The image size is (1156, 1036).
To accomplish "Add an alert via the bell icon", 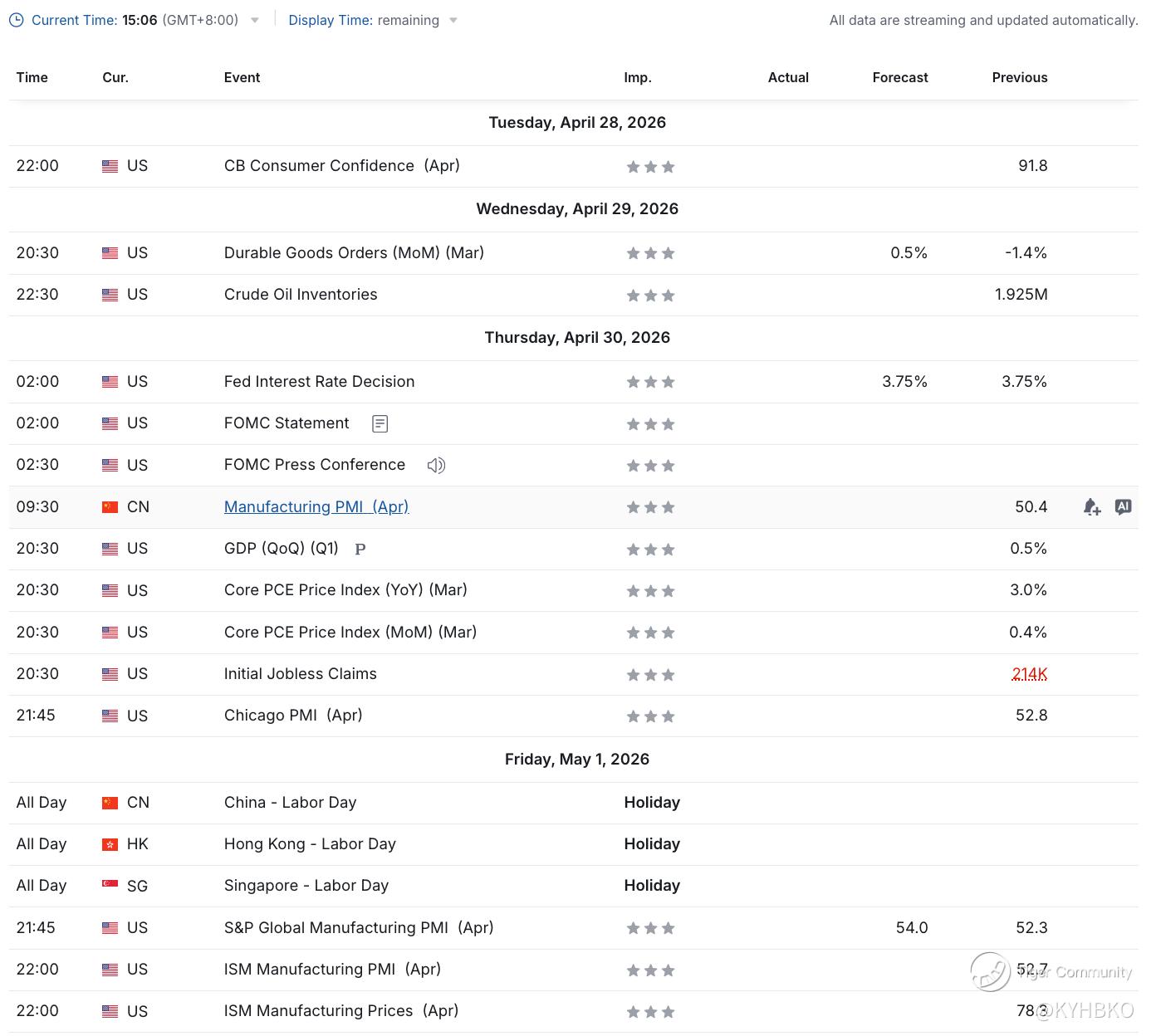I will pos(1091,507).
